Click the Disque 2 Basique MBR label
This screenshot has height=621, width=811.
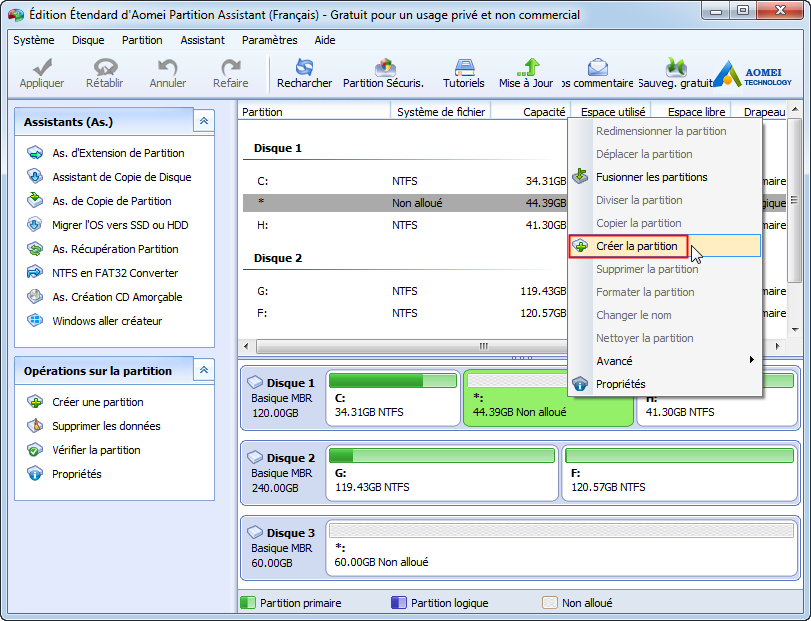(282, 473)
